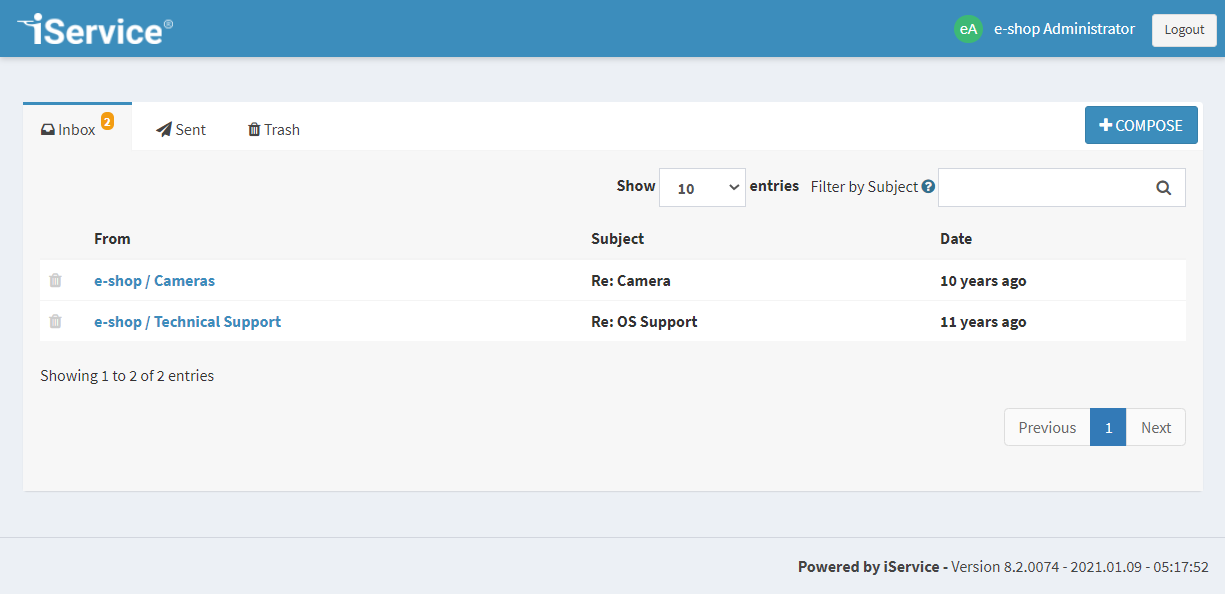Click the COMPOSE button

click(x=1141, y=125)
